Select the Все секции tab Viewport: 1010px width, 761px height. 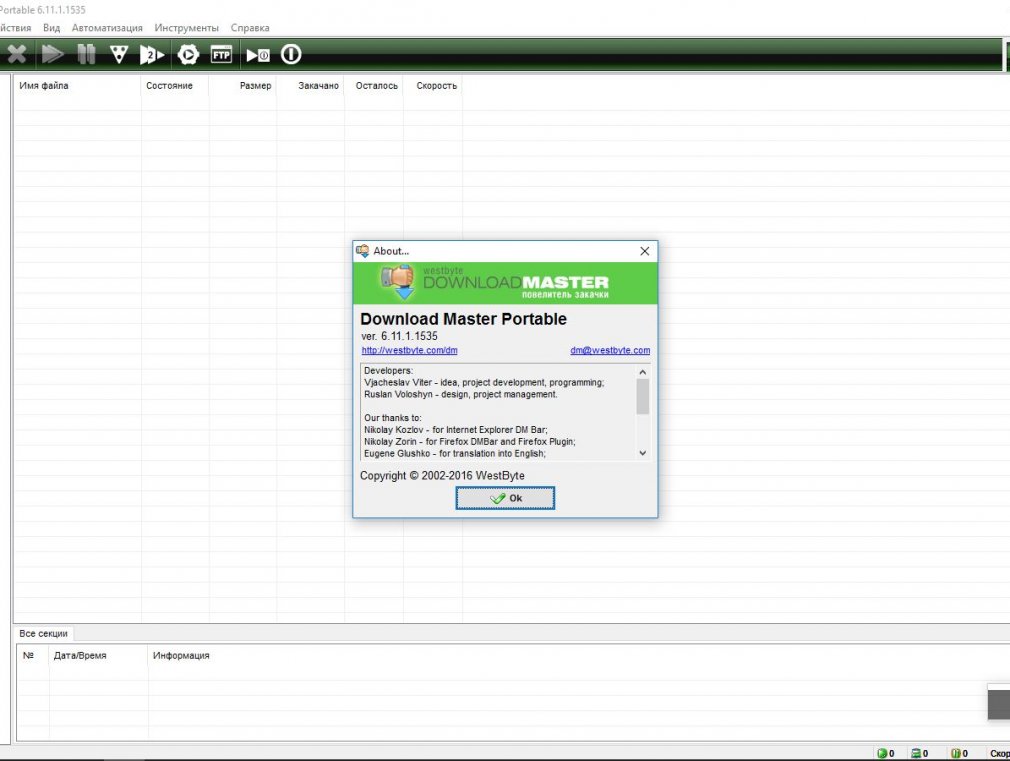(43, 633)
